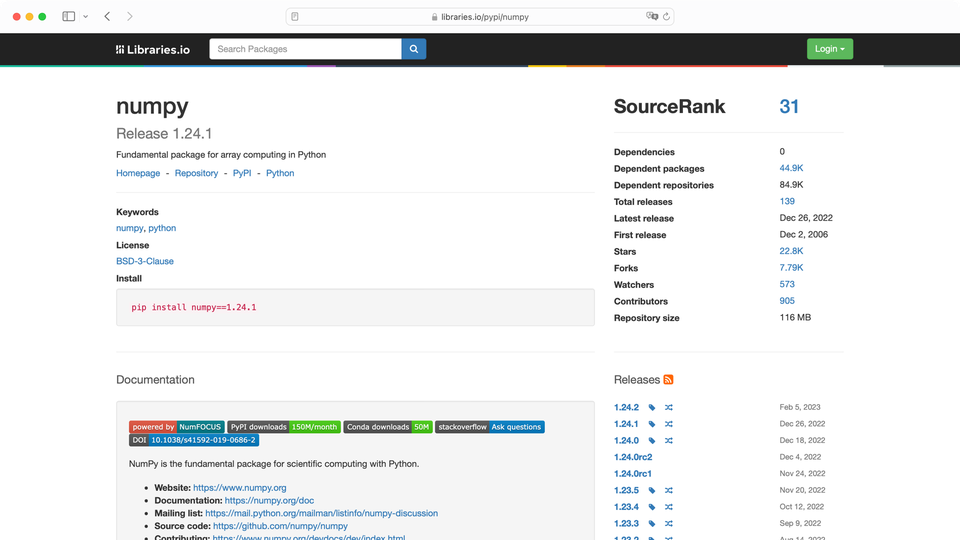
Task: Open release 1.24.1 link
Action: point(626,424)
